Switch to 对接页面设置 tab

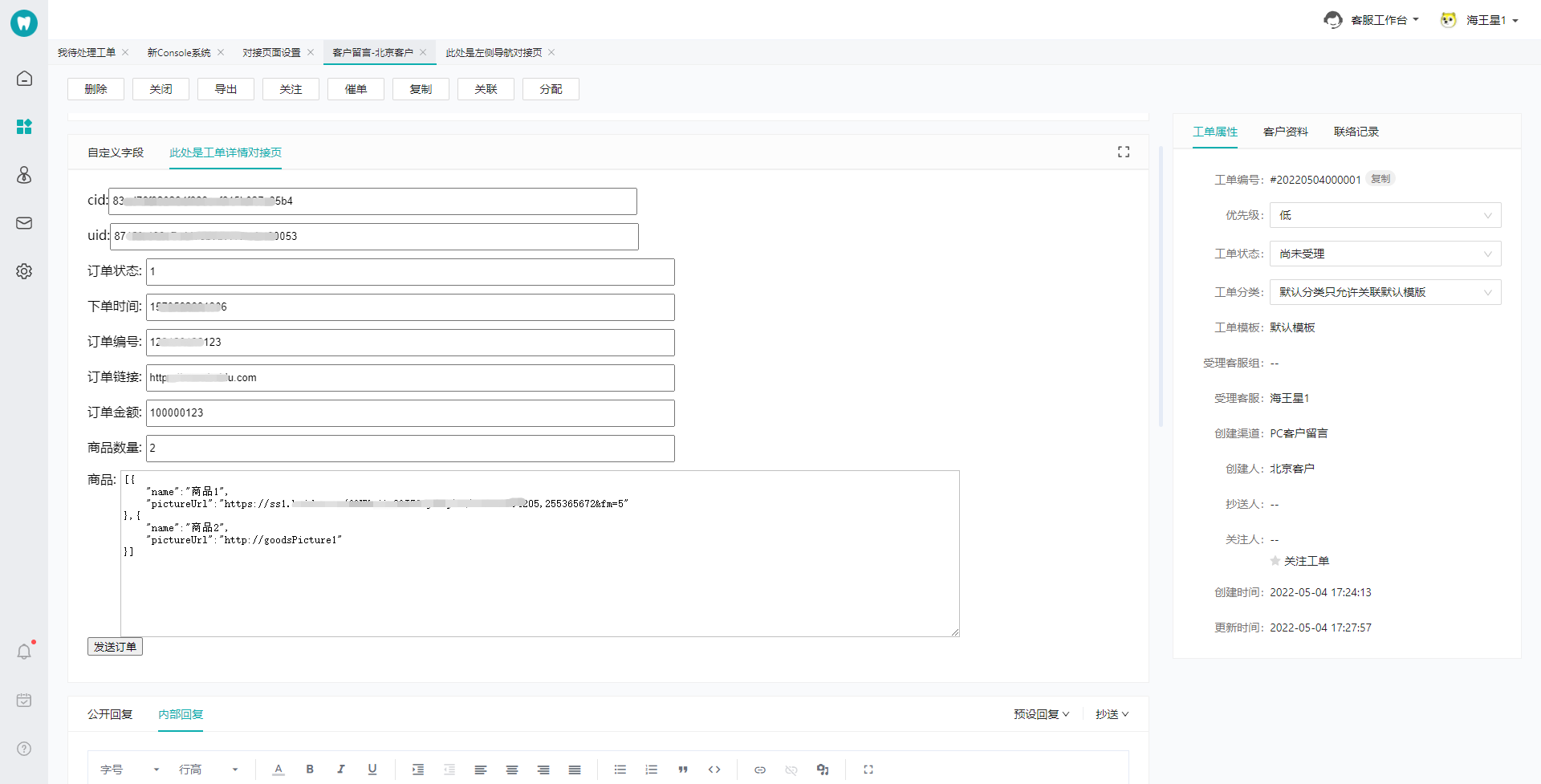point(272,53)
